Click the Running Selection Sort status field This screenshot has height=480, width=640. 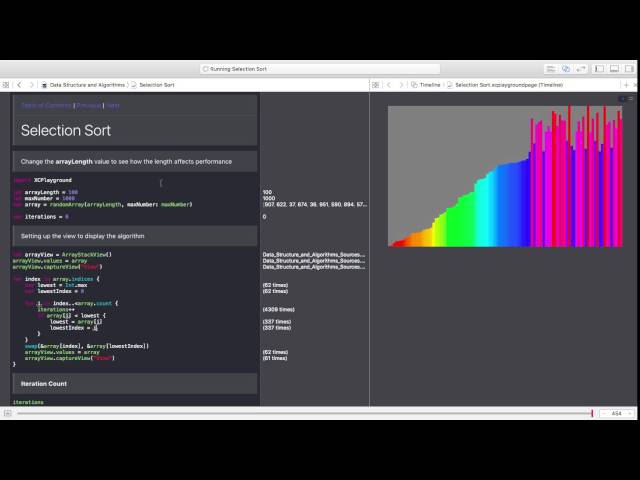(320, 69)
